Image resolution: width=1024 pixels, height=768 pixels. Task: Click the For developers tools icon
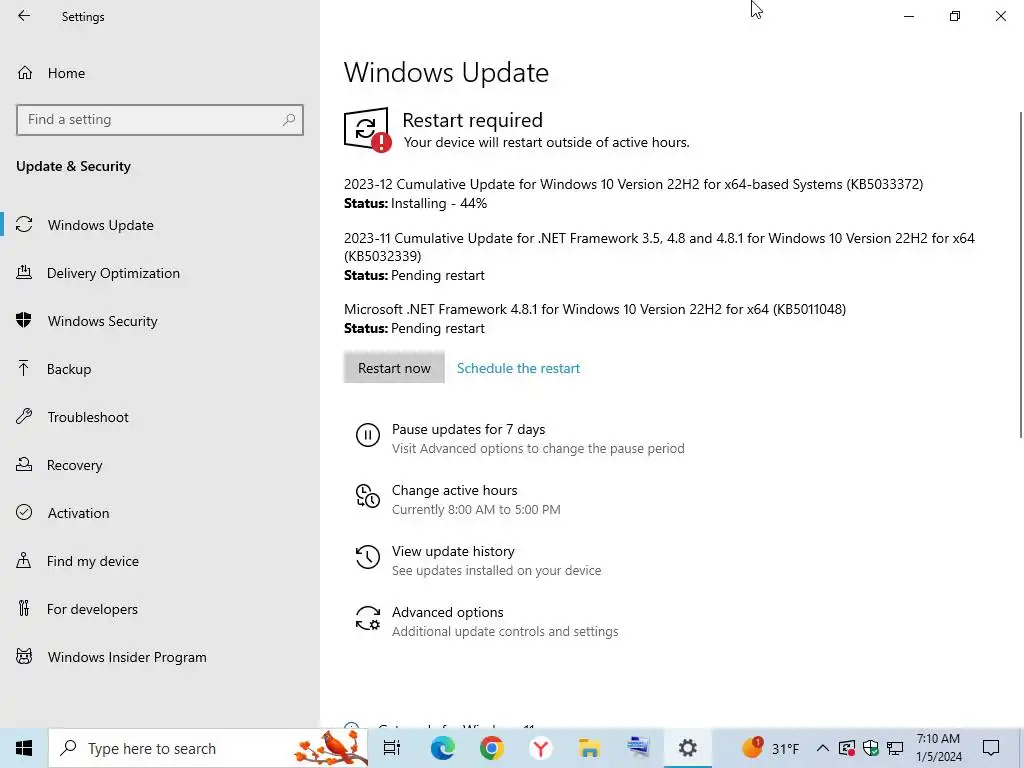click(x=24, y=608)
